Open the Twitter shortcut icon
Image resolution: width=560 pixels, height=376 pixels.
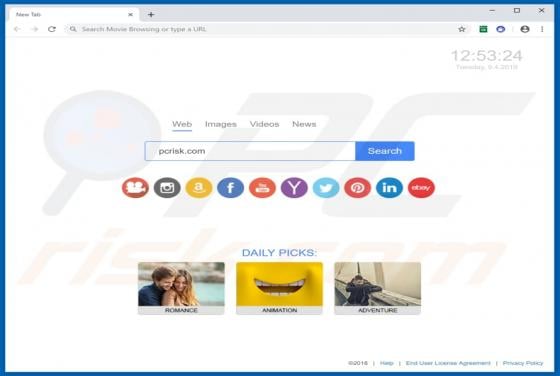click(x=326, y=187)
